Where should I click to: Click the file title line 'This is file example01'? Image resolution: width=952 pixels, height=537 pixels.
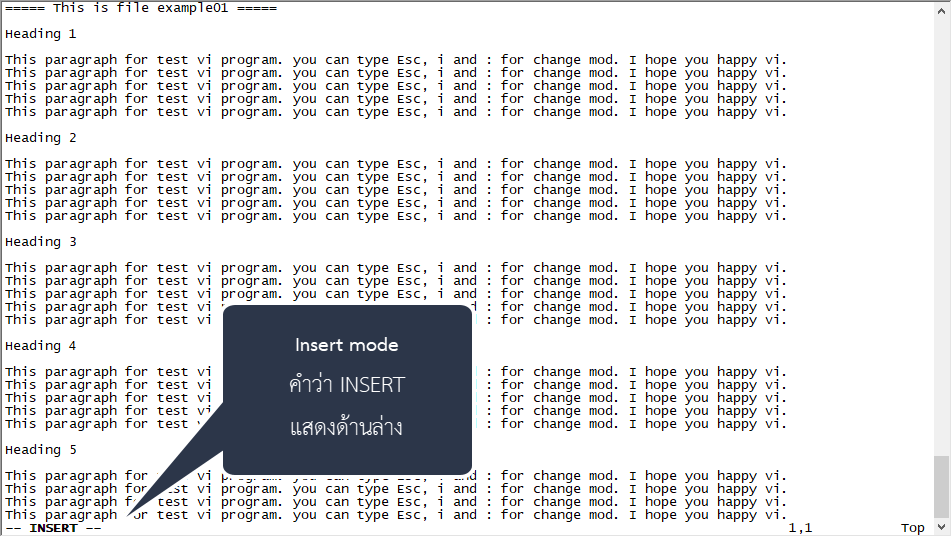point(141,8)
